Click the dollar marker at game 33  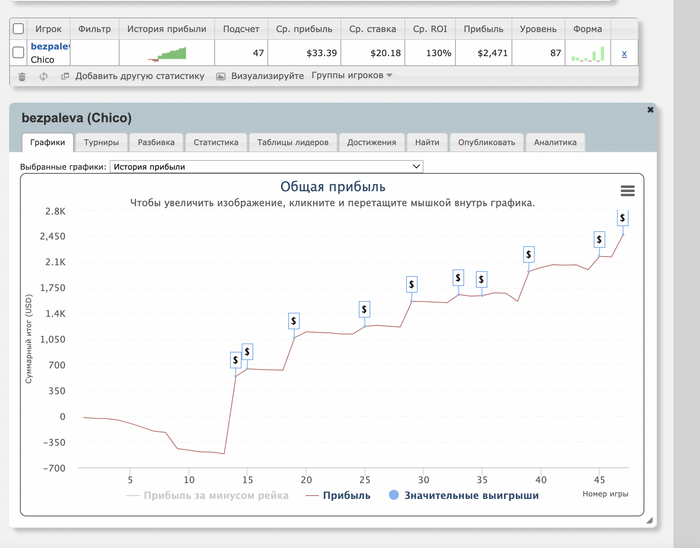click(458, 278)
